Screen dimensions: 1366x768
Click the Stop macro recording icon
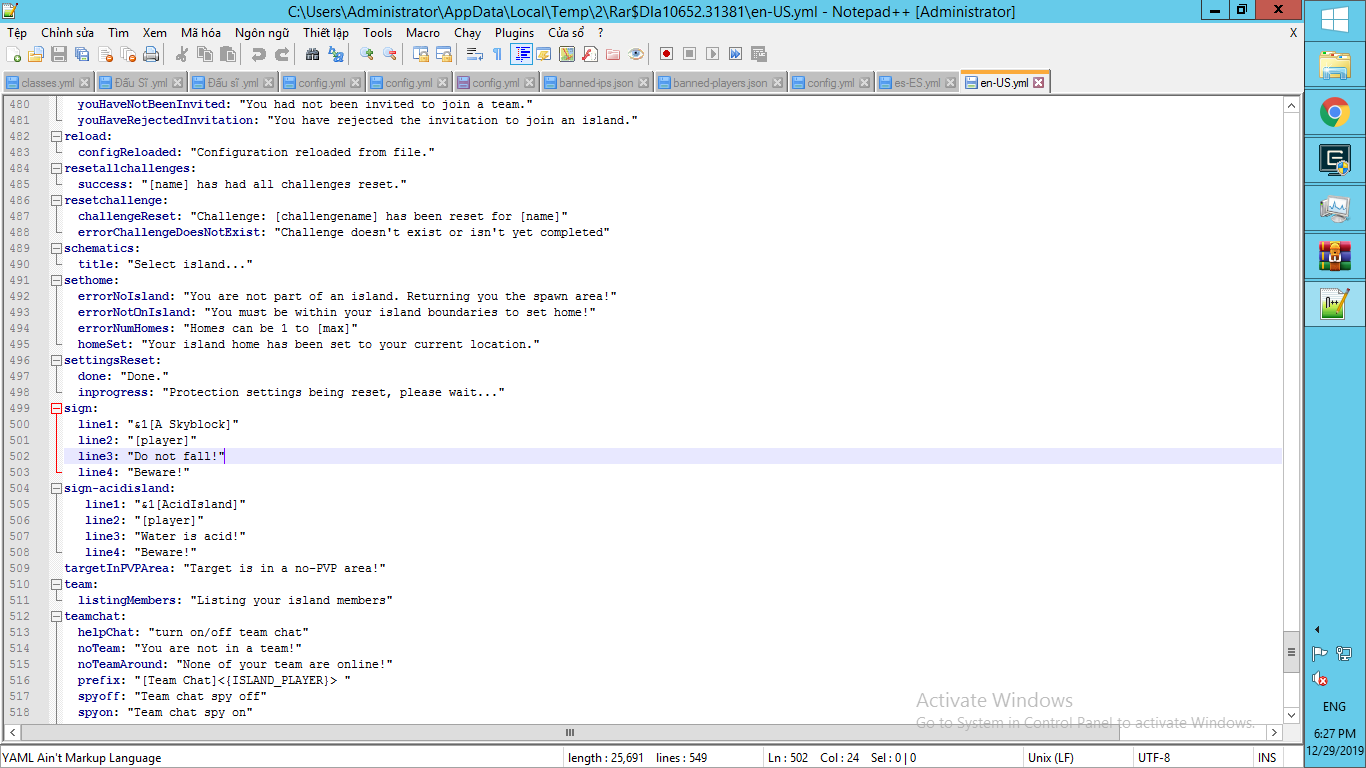point(689,54)
